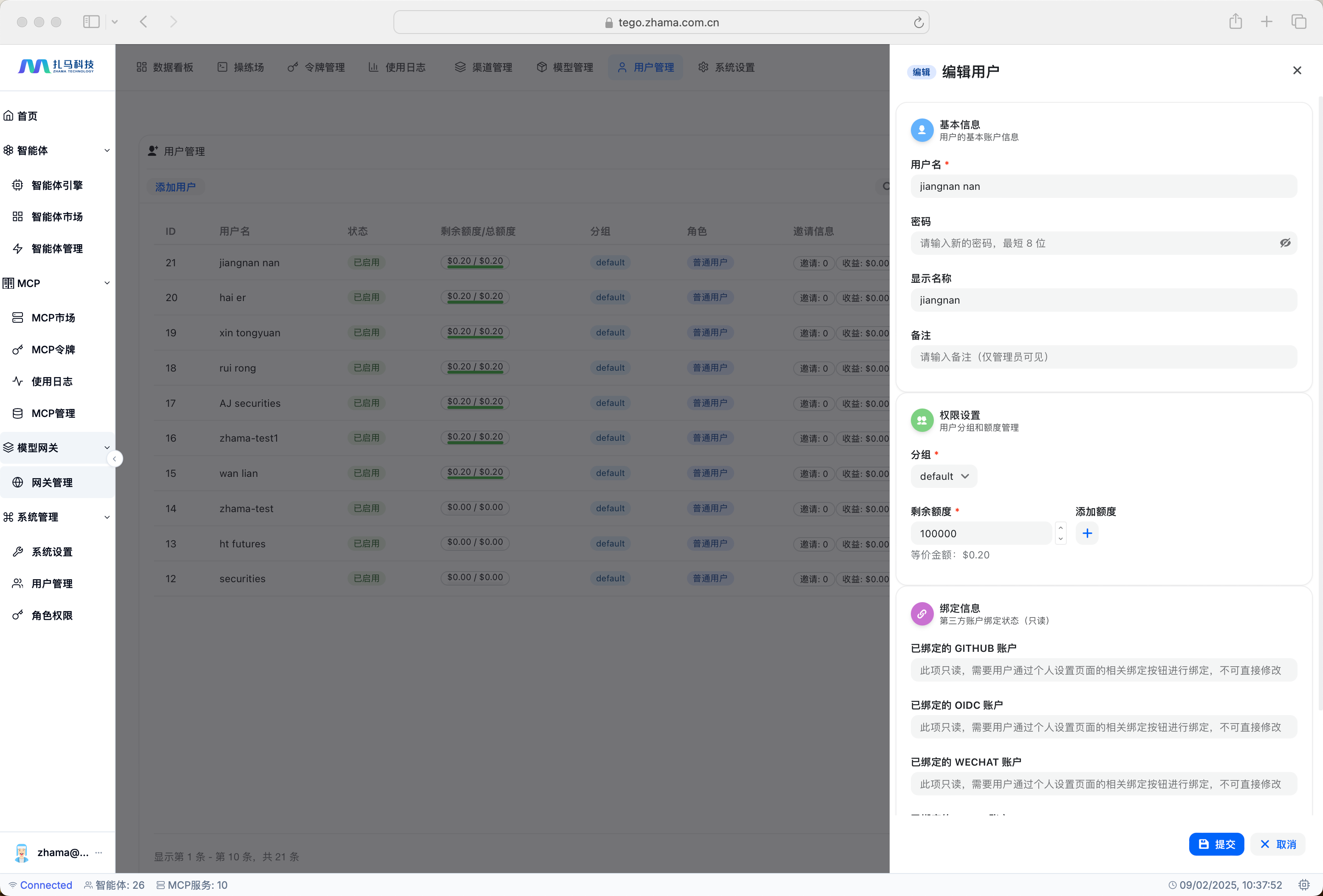
Task: Click the settings icon in status bar
Action: [x=1303, y=885]
